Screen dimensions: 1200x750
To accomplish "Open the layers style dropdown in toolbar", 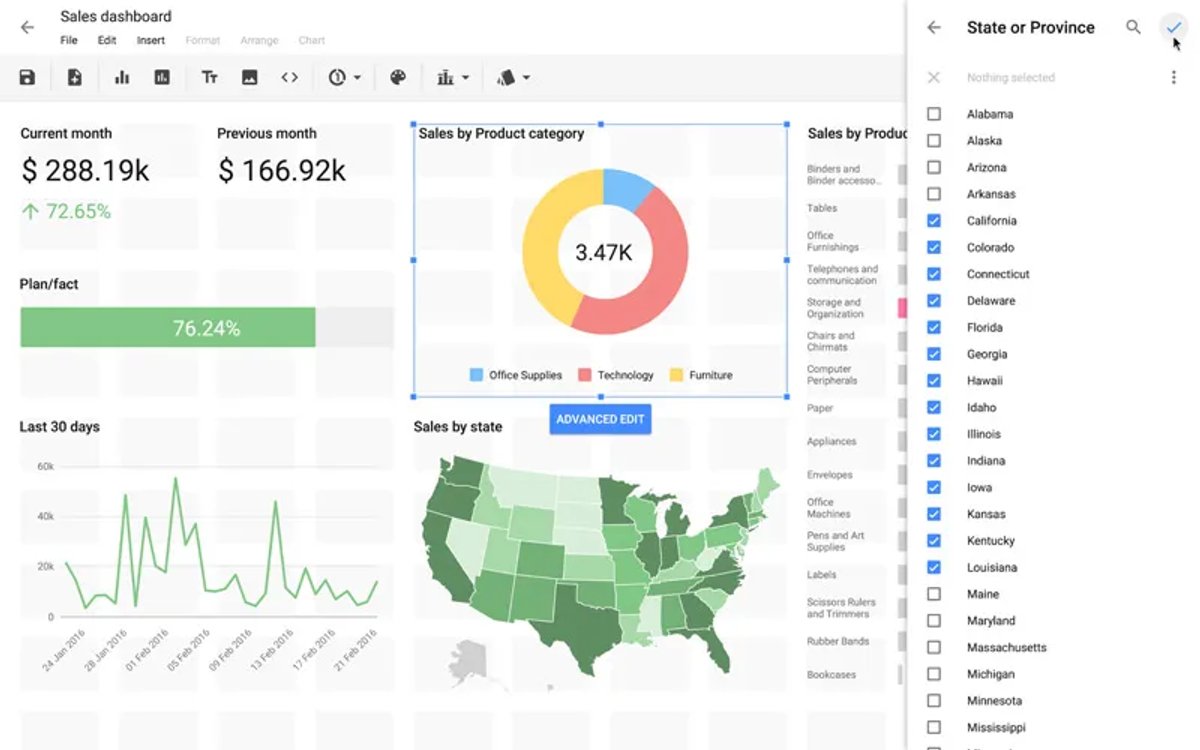I will (513, 77).
